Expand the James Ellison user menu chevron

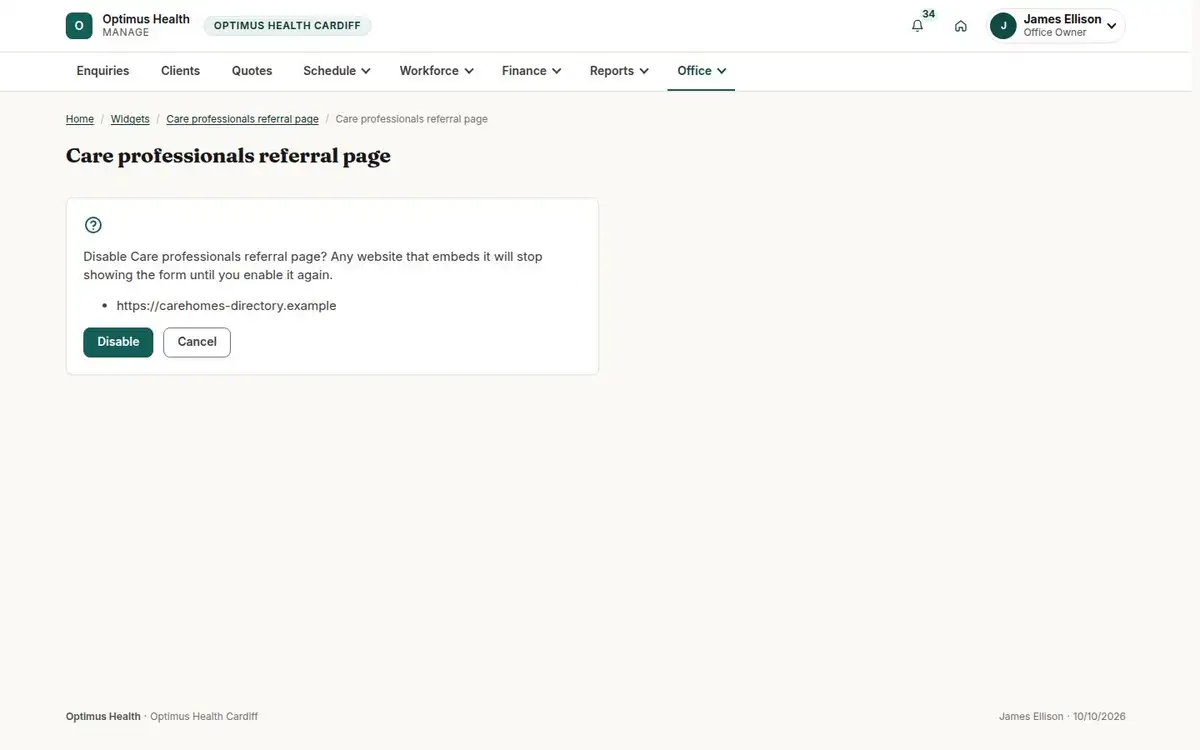coord(1111,26)
